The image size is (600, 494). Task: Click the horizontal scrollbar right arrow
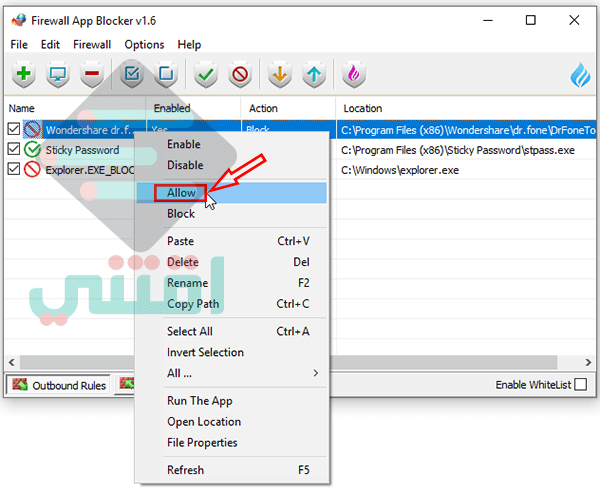588,362
